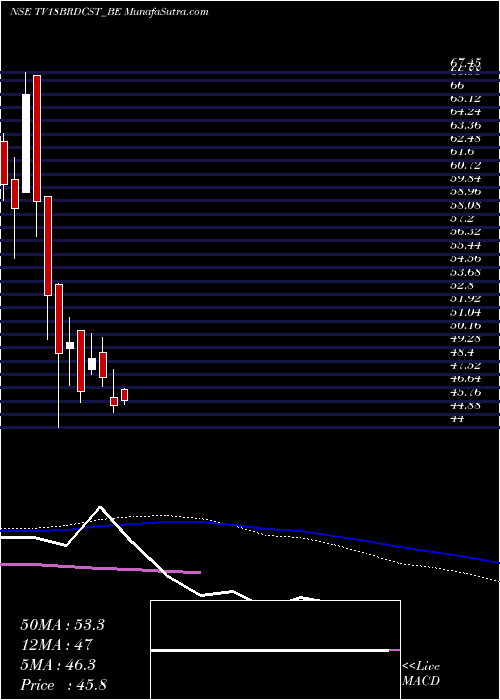Click the peak of the white indicator line
This screenshot has height=700, width=500.
point(100,507)
